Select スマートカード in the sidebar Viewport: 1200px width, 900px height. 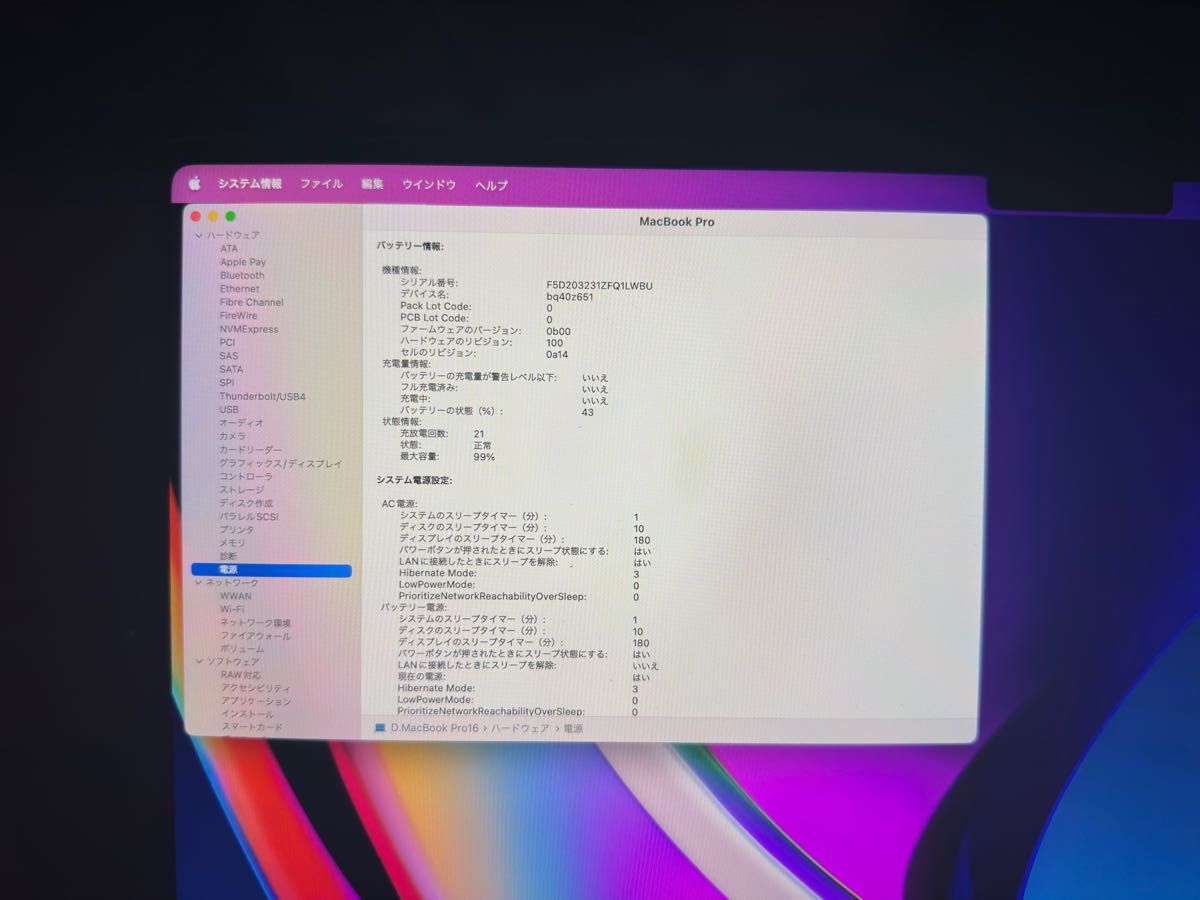point(251,728)
